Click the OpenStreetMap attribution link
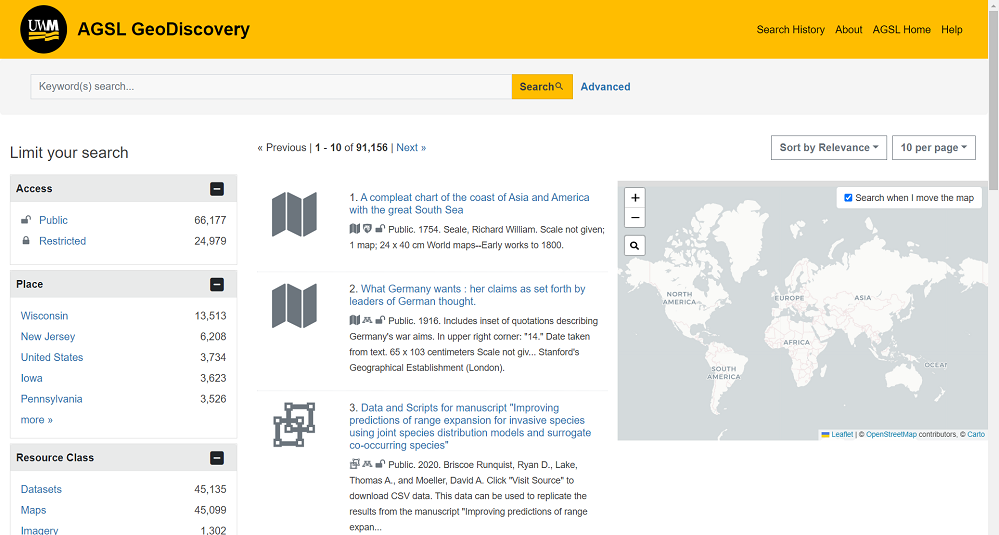Screen dimensions: 999x535 (x=891, y=434)
